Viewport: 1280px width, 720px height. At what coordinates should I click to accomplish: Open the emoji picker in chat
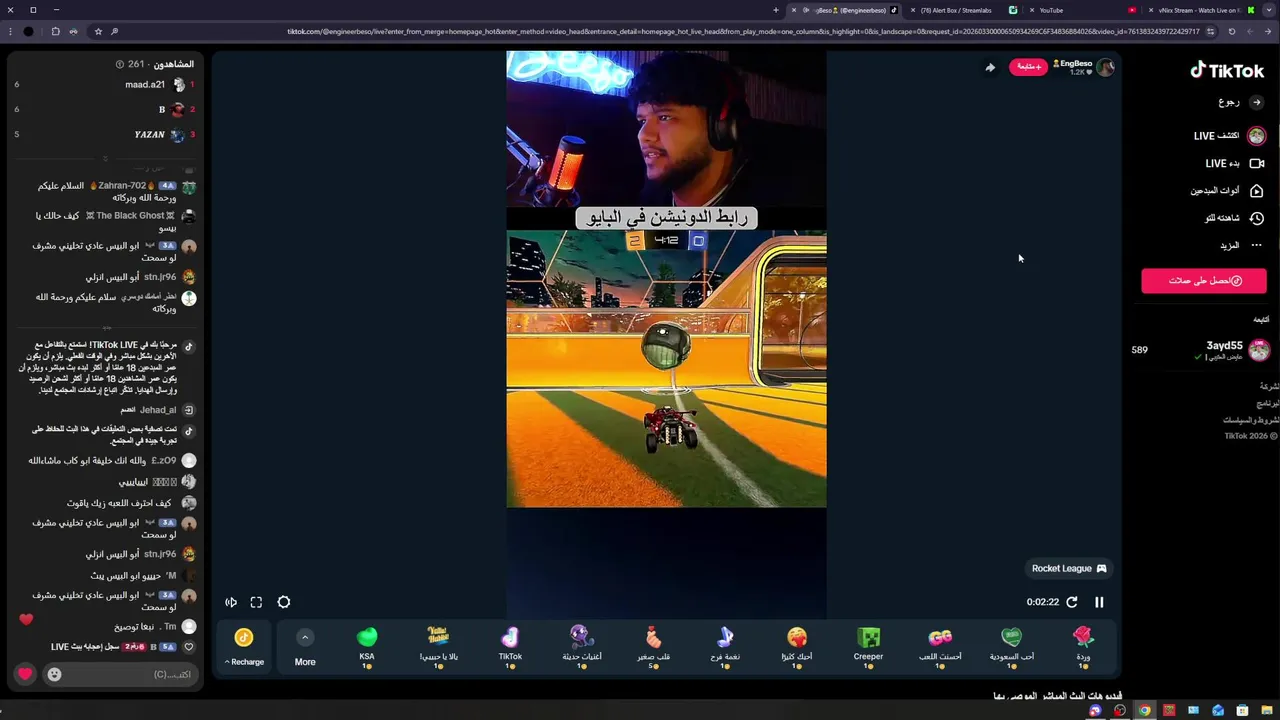[x=54, y=674]
